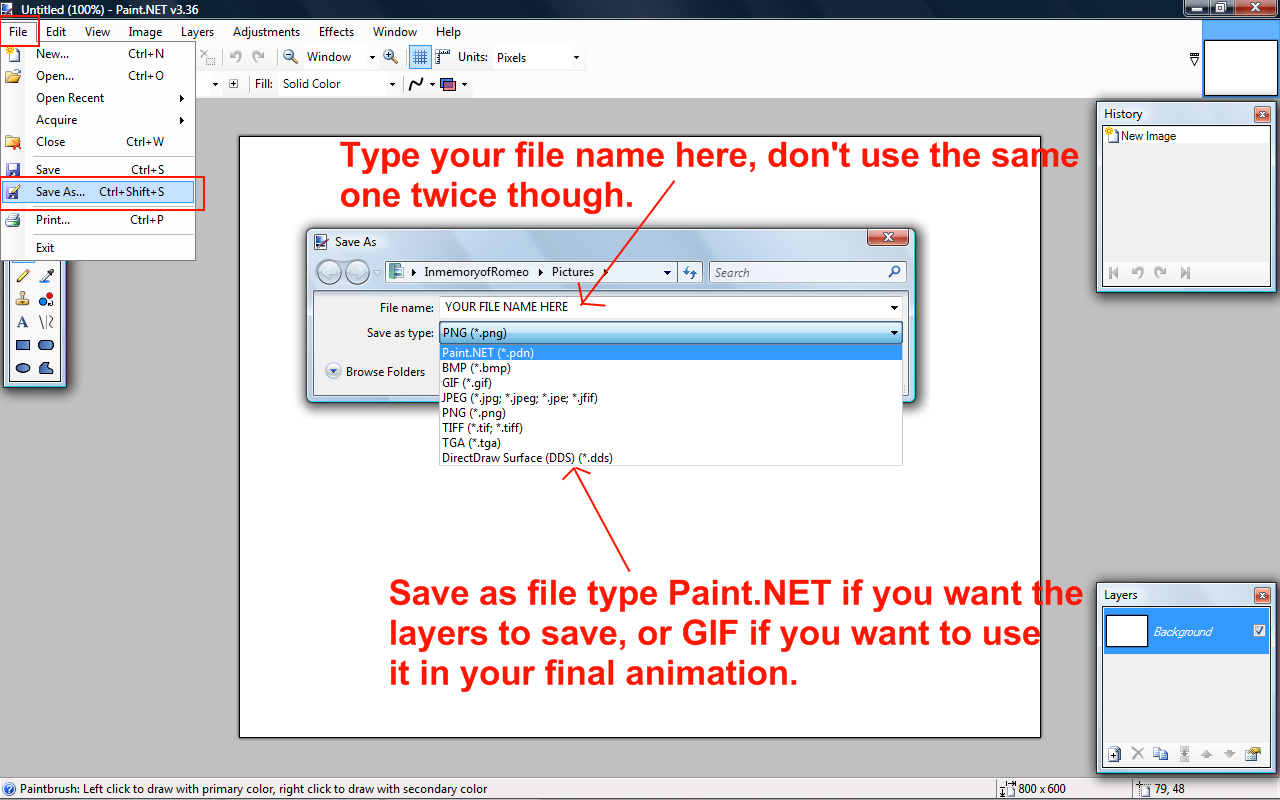Screen dimensions: 1280x800
Task: Open the Fill dropdown showing Solid Color
Action: [x=338, y=84]
